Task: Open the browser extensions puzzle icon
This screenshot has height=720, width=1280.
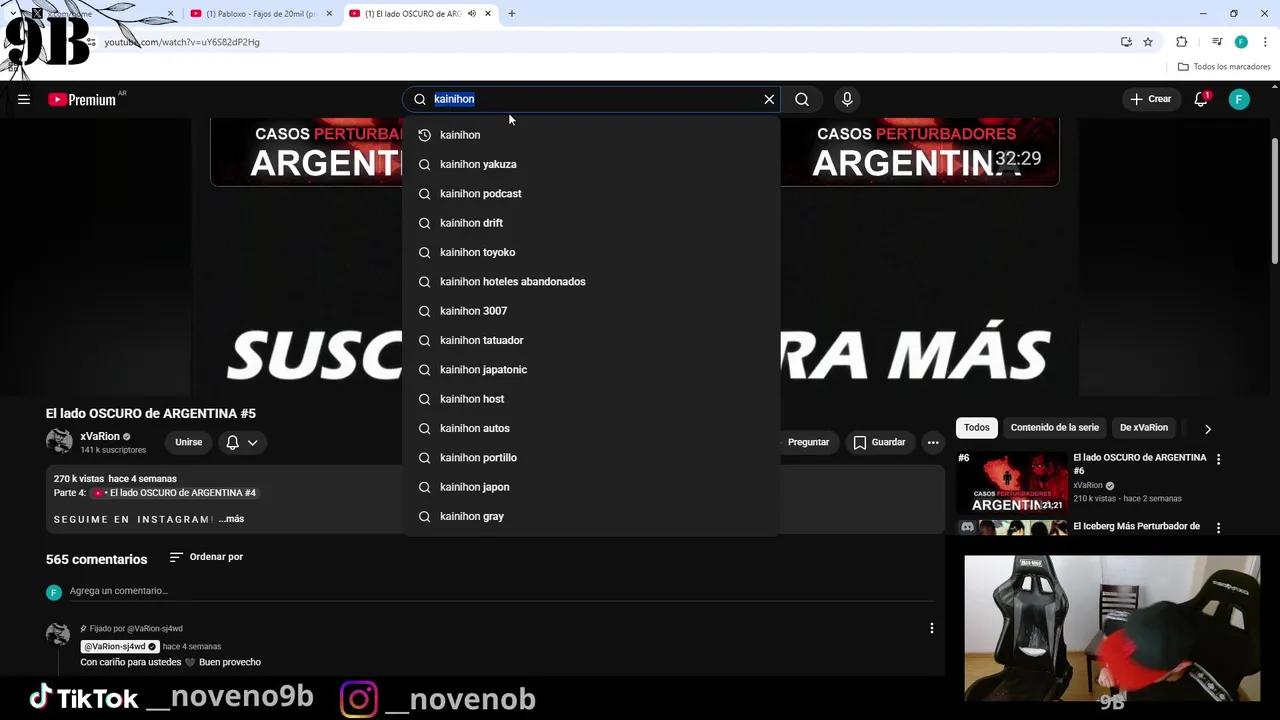Action: pos(1182,42)
